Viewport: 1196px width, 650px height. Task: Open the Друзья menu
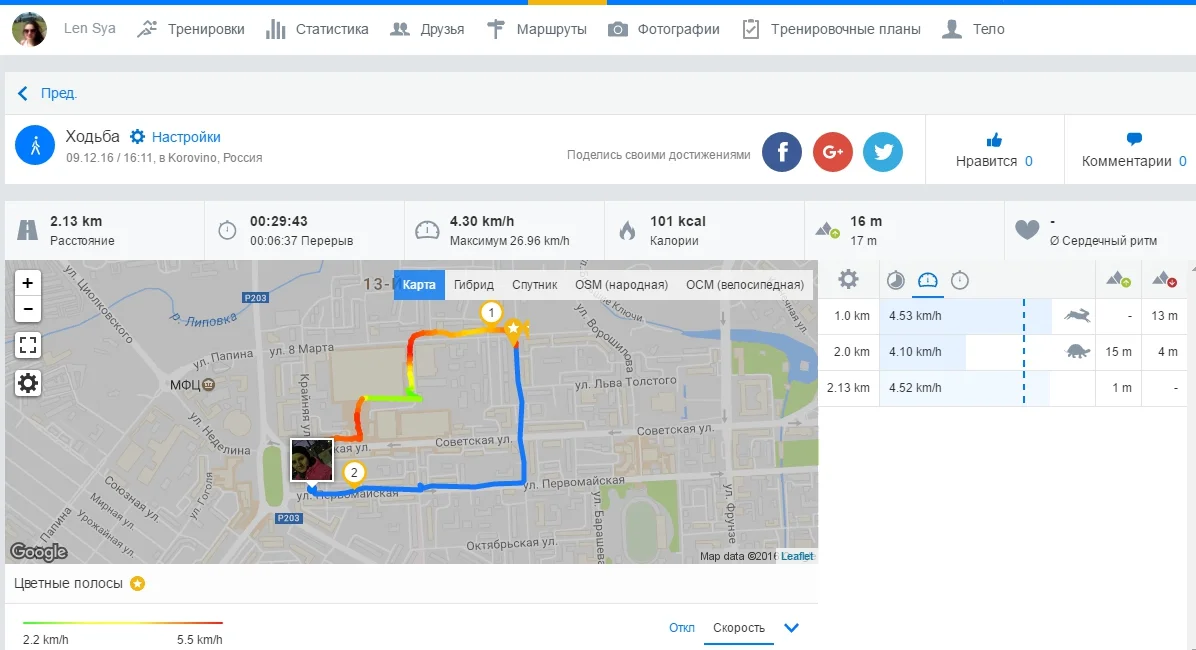click(427, 29)
